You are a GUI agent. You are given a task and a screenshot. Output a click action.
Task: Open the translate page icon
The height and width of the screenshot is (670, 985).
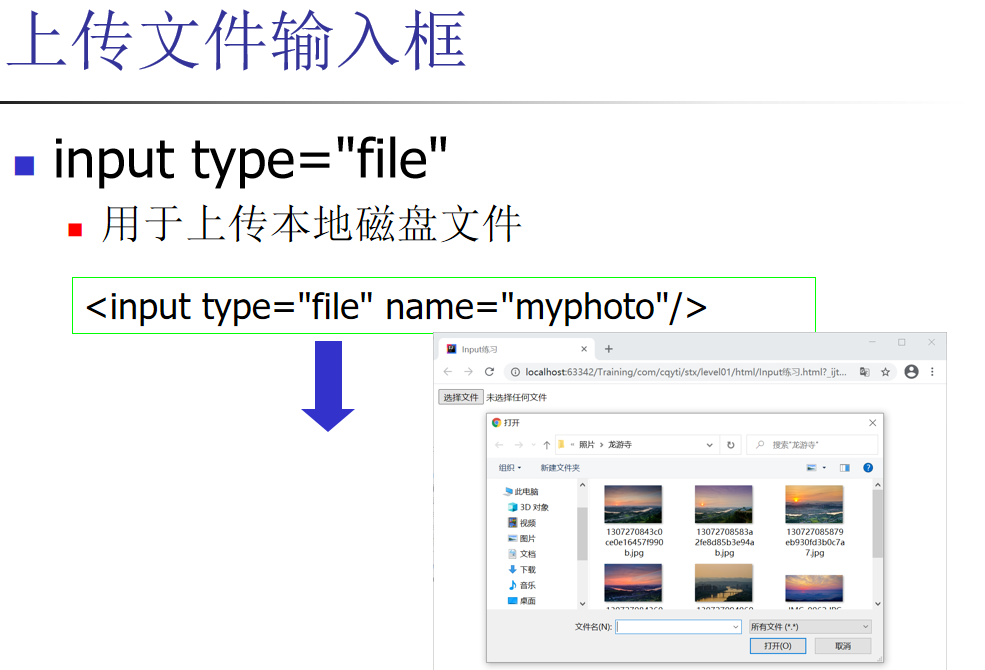[x=864, y=372]
